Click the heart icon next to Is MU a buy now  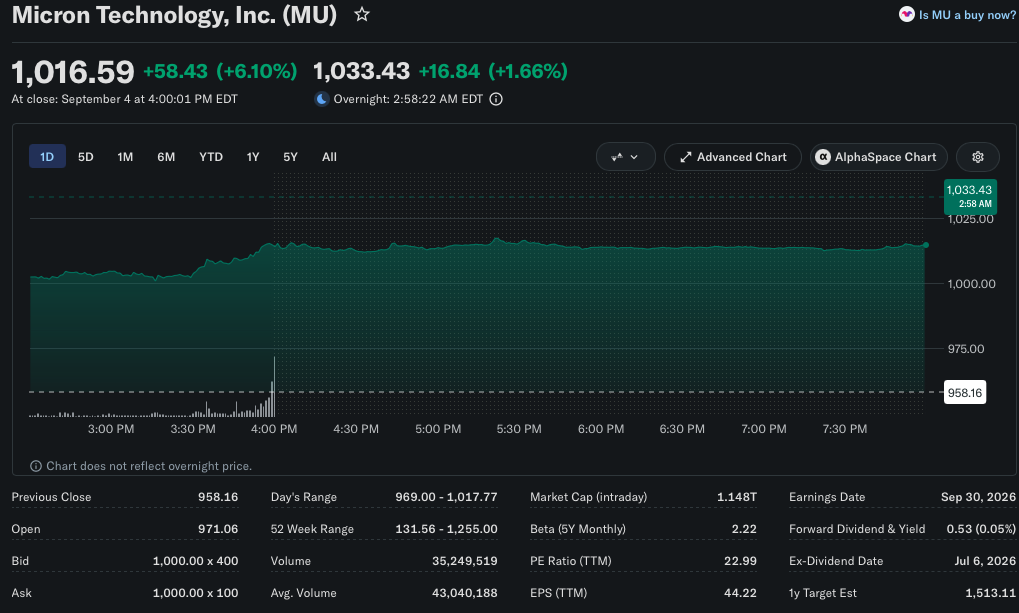pos(907,14)
